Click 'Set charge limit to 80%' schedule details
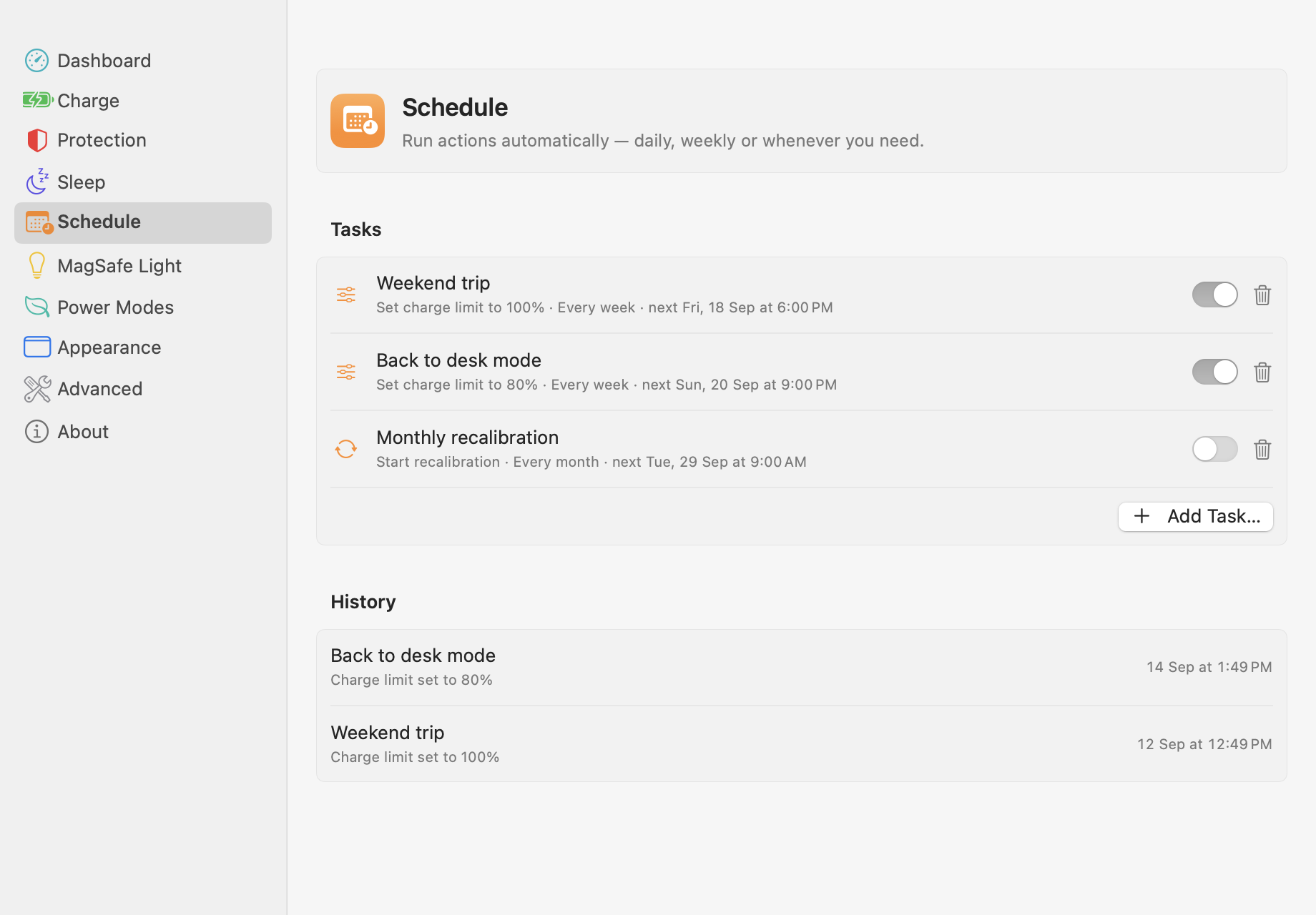 (x=607, y=385)
